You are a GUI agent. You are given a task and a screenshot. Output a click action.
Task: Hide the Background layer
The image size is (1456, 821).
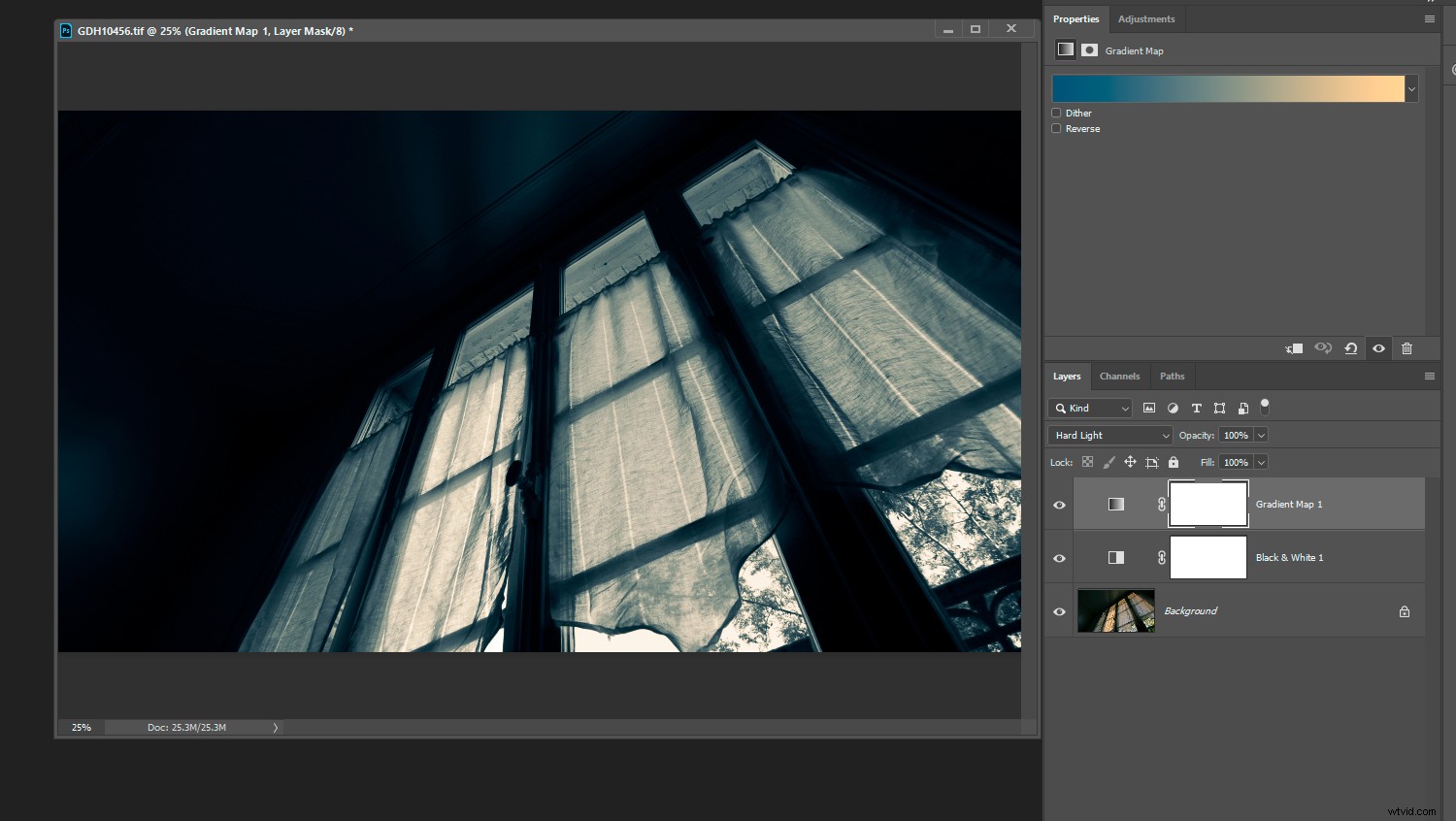coord(1059,611)
